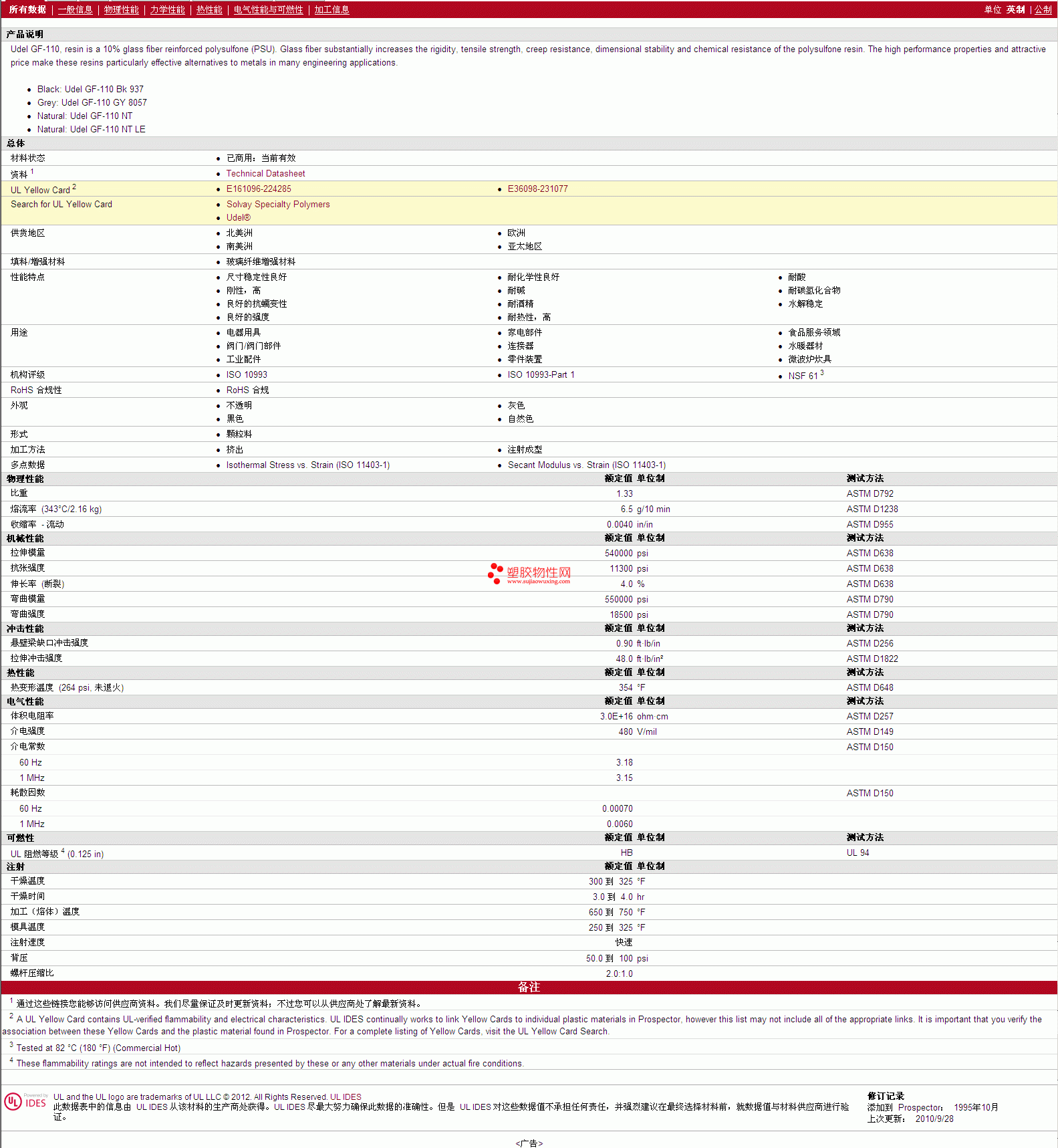
Task: Click the ASTM D1238 test method
Action: coord(872,509)
